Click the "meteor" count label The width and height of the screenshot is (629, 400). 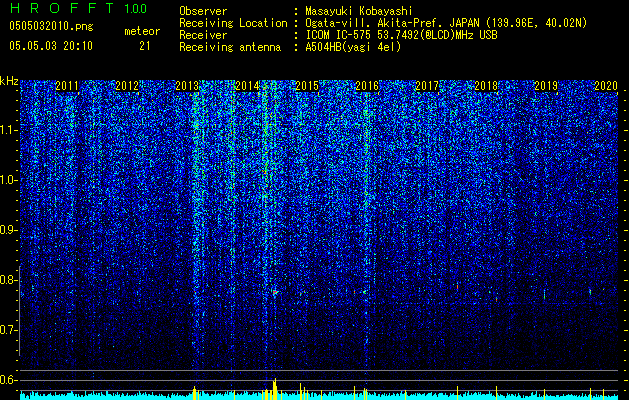point(142,31)
